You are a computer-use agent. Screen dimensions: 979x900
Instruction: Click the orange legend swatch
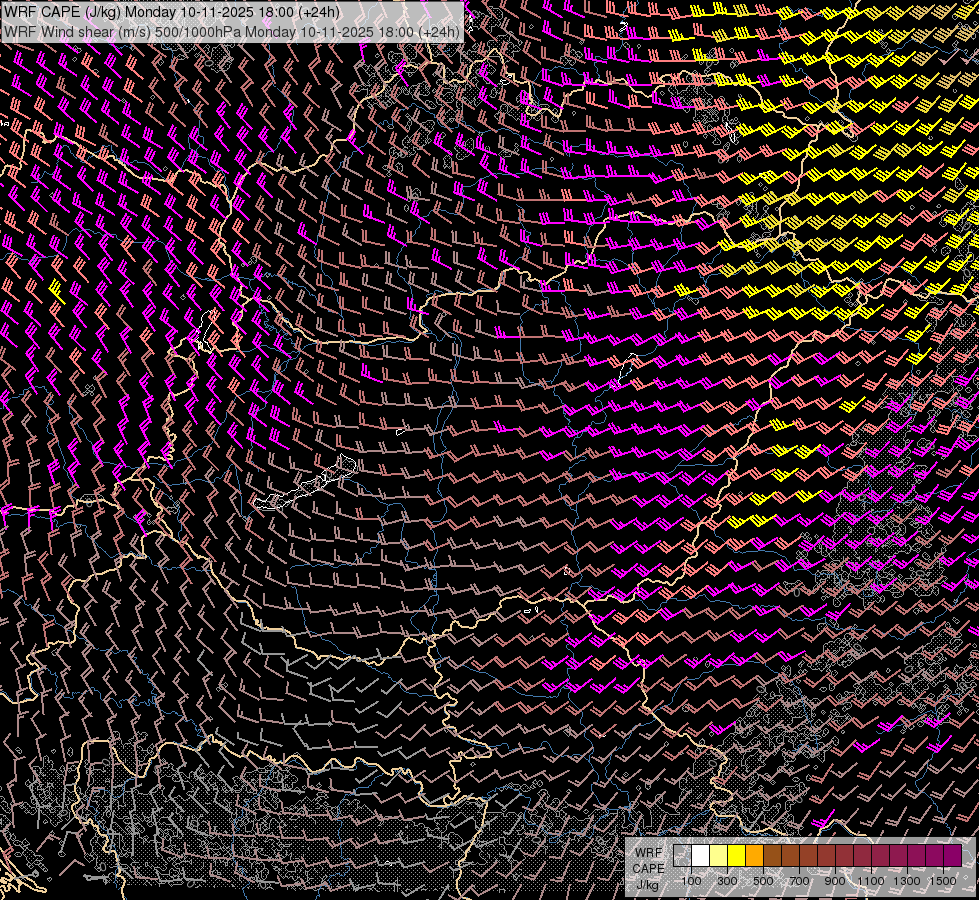[755, 856]
